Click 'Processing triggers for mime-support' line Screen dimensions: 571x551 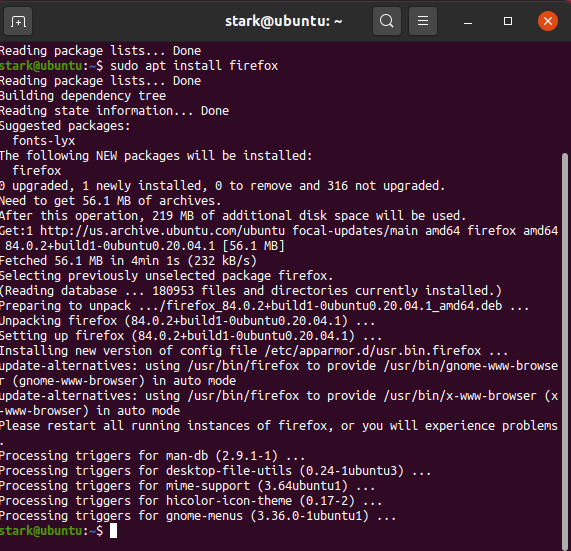point(188,486)
